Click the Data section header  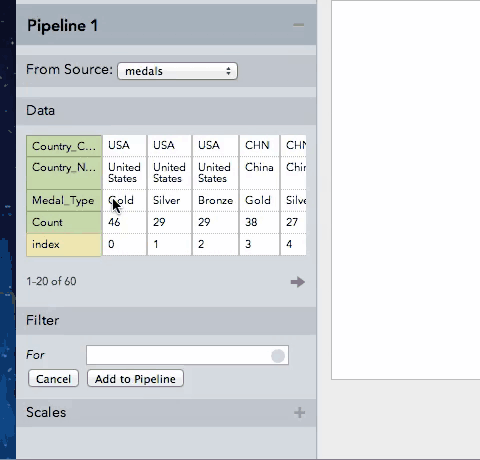point(166,111)
